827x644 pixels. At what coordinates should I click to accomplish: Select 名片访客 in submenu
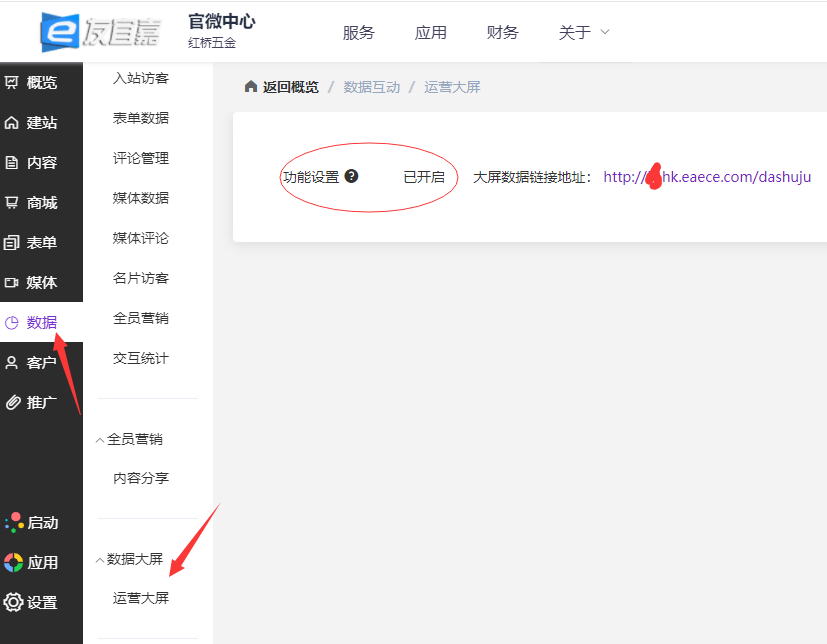click(x=140, y=278)
